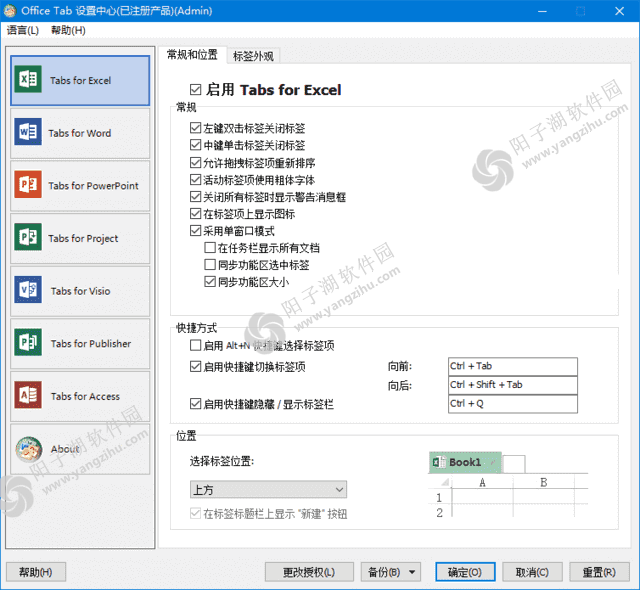Image resolution: width=640 pixels, height=590 pixels.
Task: Click the Book1 tab in preview
Action: 465,462
